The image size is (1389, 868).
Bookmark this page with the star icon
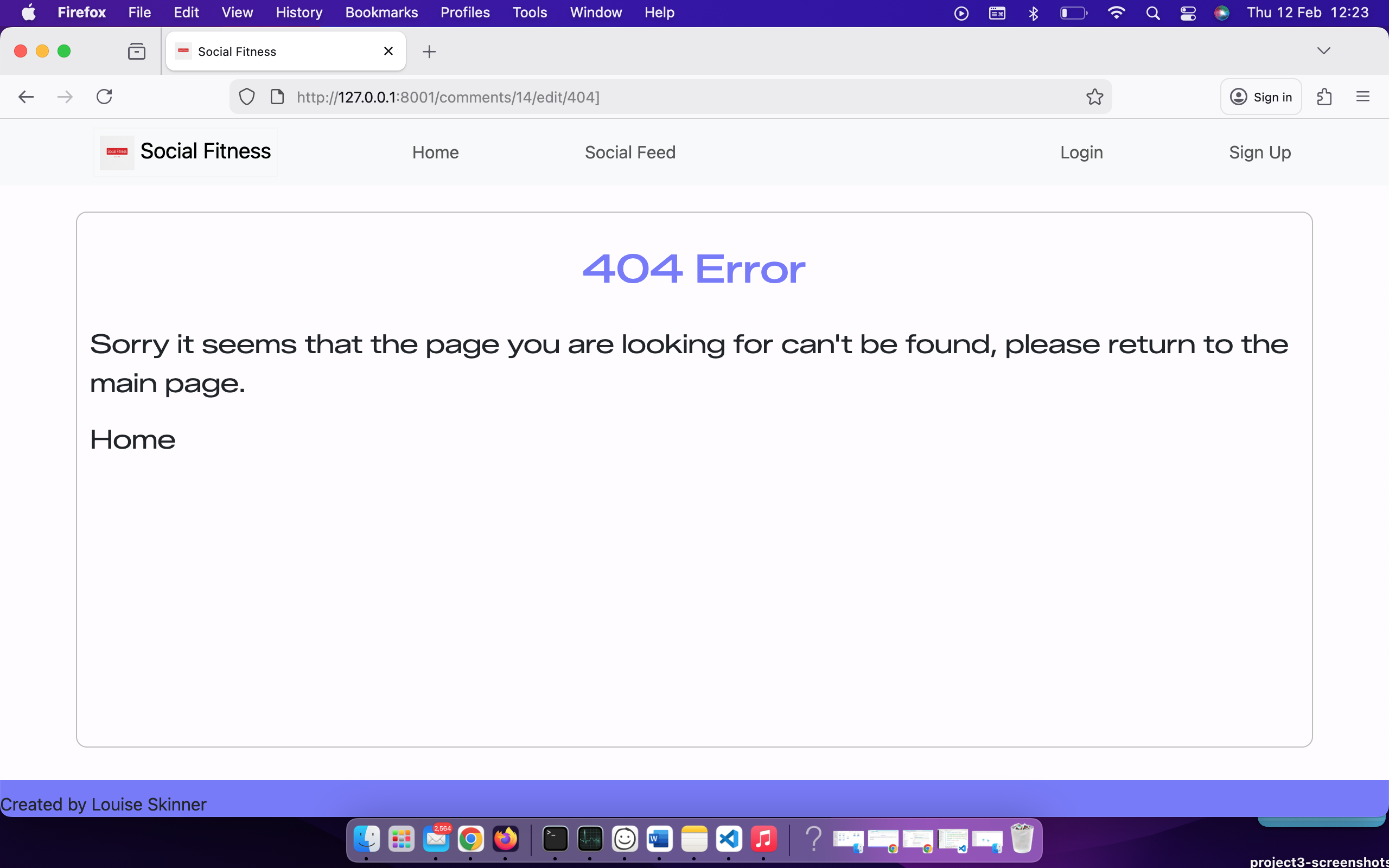point(1094,97)
